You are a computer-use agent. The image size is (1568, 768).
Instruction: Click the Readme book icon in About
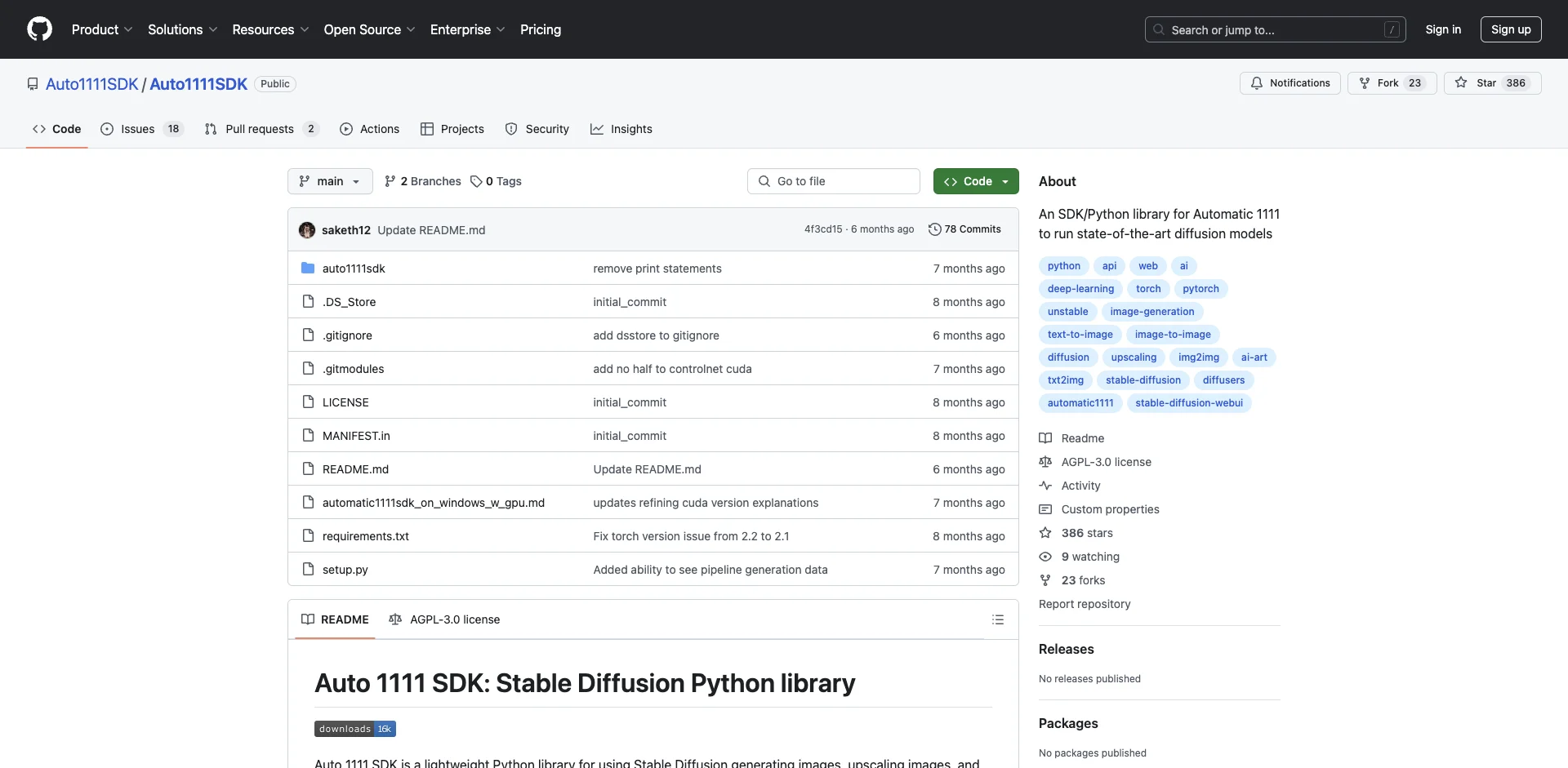click(1045, 438)
